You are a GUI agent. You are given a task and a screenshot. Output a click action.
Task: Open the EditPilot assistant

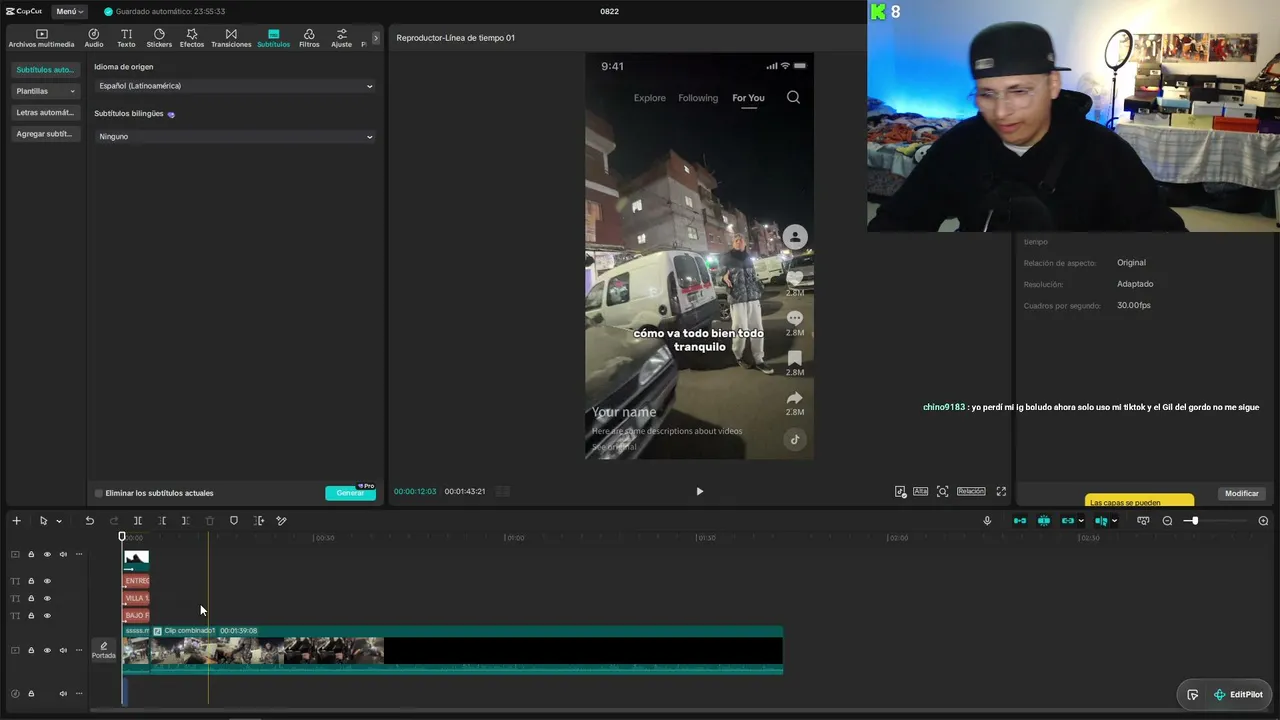pos(1238,695)
